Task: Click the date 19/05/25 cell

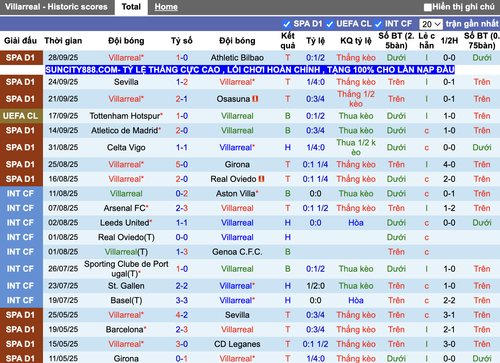Action: [x=63, y=329]
